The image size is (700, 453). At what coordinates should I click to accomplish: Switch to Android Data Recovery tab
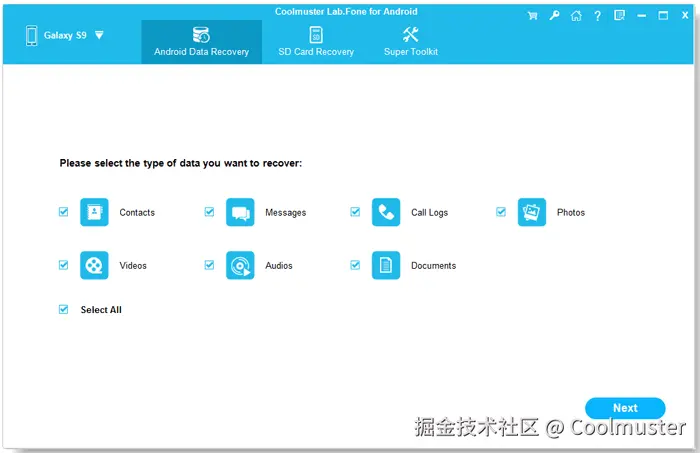tap(201, 42)
